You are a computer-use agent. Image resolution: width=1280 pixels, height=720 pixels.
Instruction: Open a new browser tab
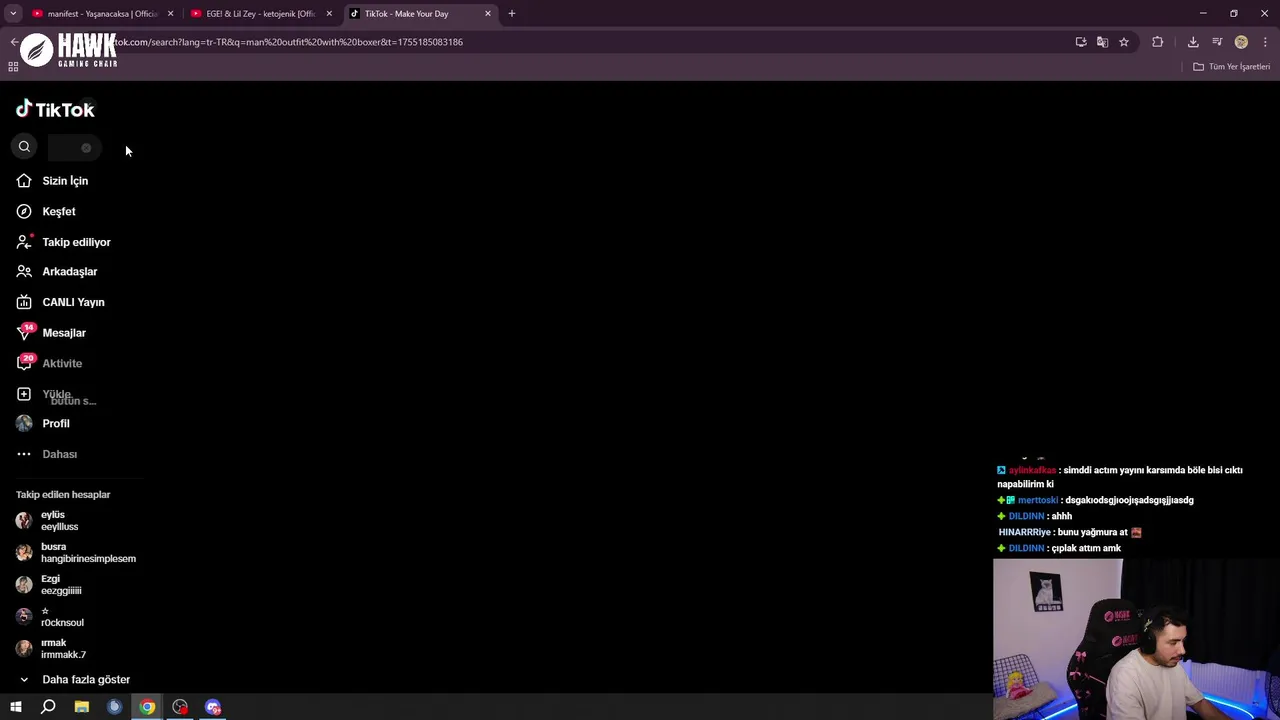512,14
